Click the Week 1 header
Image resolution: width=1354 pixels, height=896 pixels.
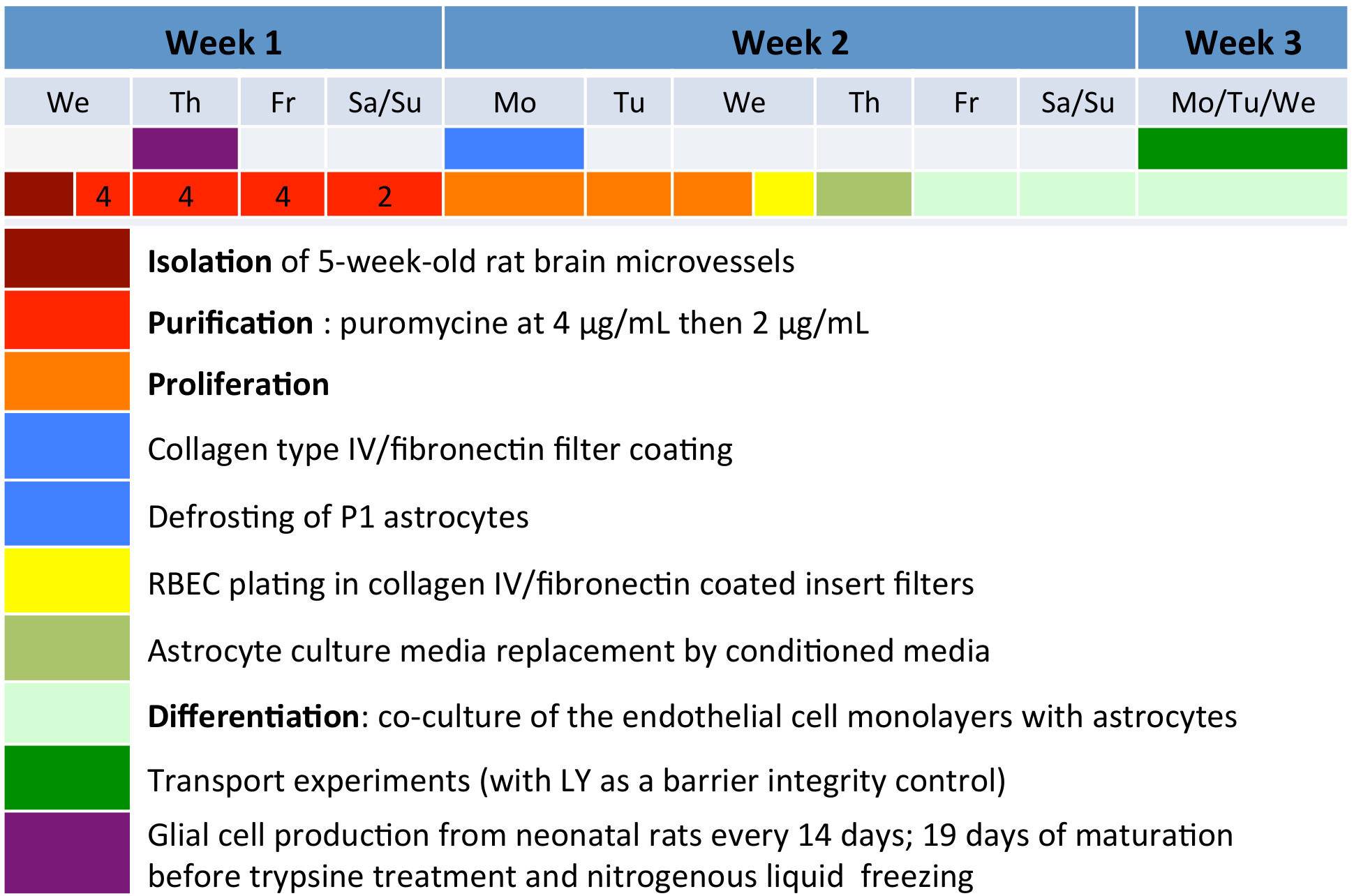pos(223,42)
